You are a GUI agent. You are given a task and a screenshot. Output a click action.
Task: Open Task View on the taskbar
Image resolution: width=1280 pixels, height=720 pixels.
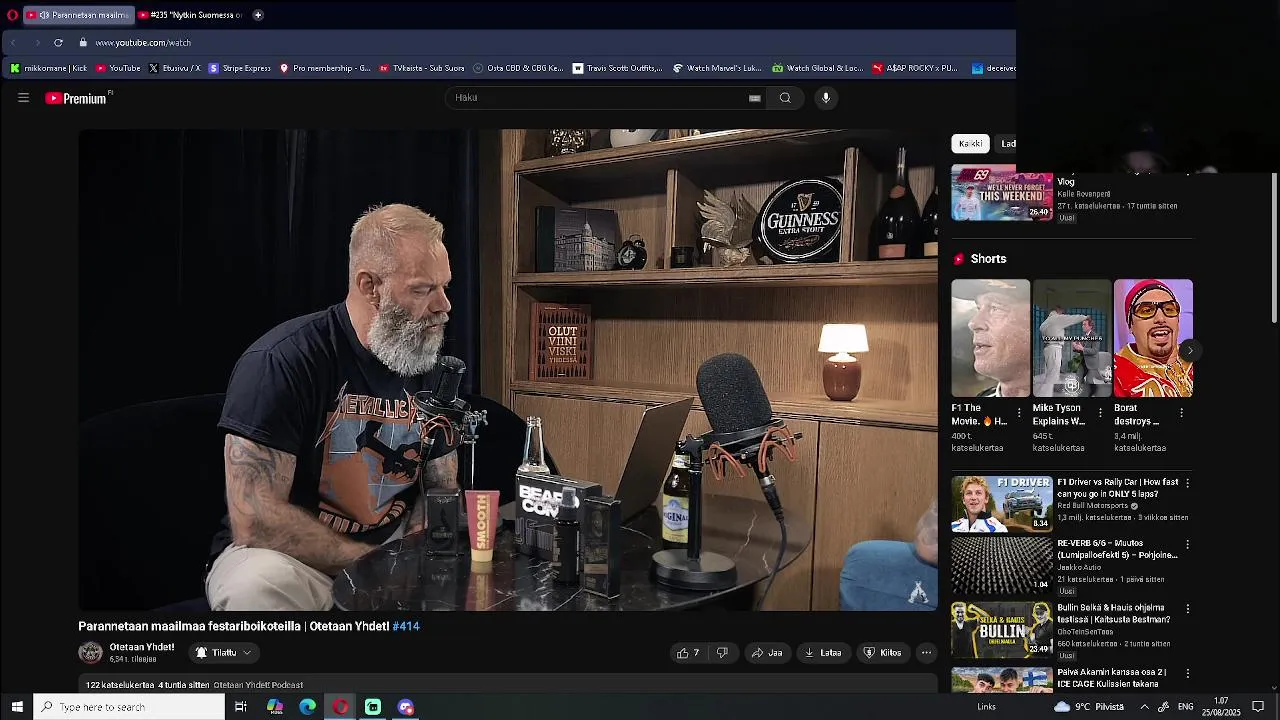(241, 707)
